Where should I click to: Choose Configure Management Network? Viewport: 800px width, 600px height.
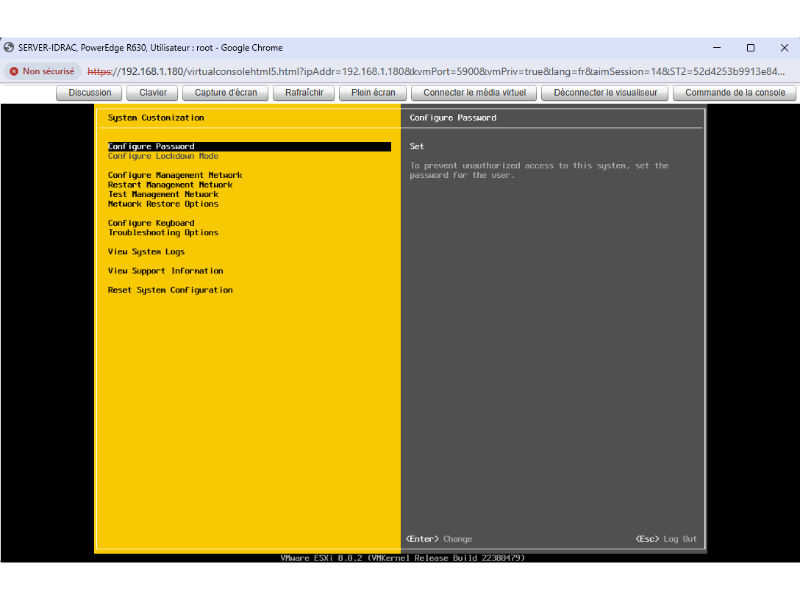click(175, 175)
